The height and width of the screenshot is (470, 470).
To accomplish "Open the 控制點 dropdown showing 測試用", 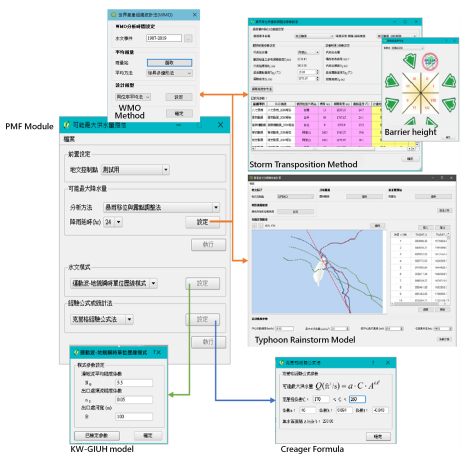I will click(135, 170).
